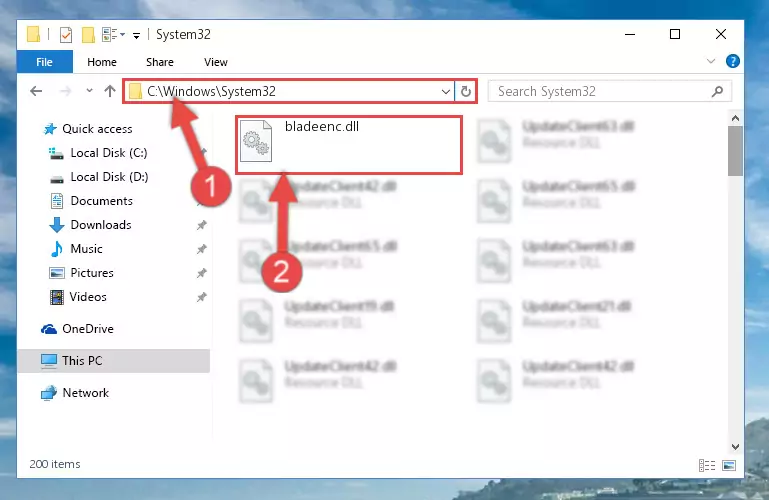Expand the address bar history dropdown
Image resolution: width=769 pixels, height=500 pixels.
pos(446,92)
